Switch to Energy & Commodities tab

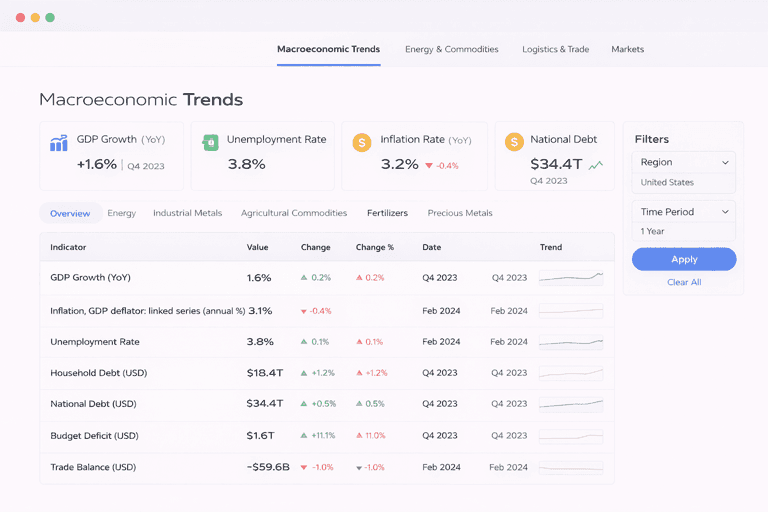(451, 49)
